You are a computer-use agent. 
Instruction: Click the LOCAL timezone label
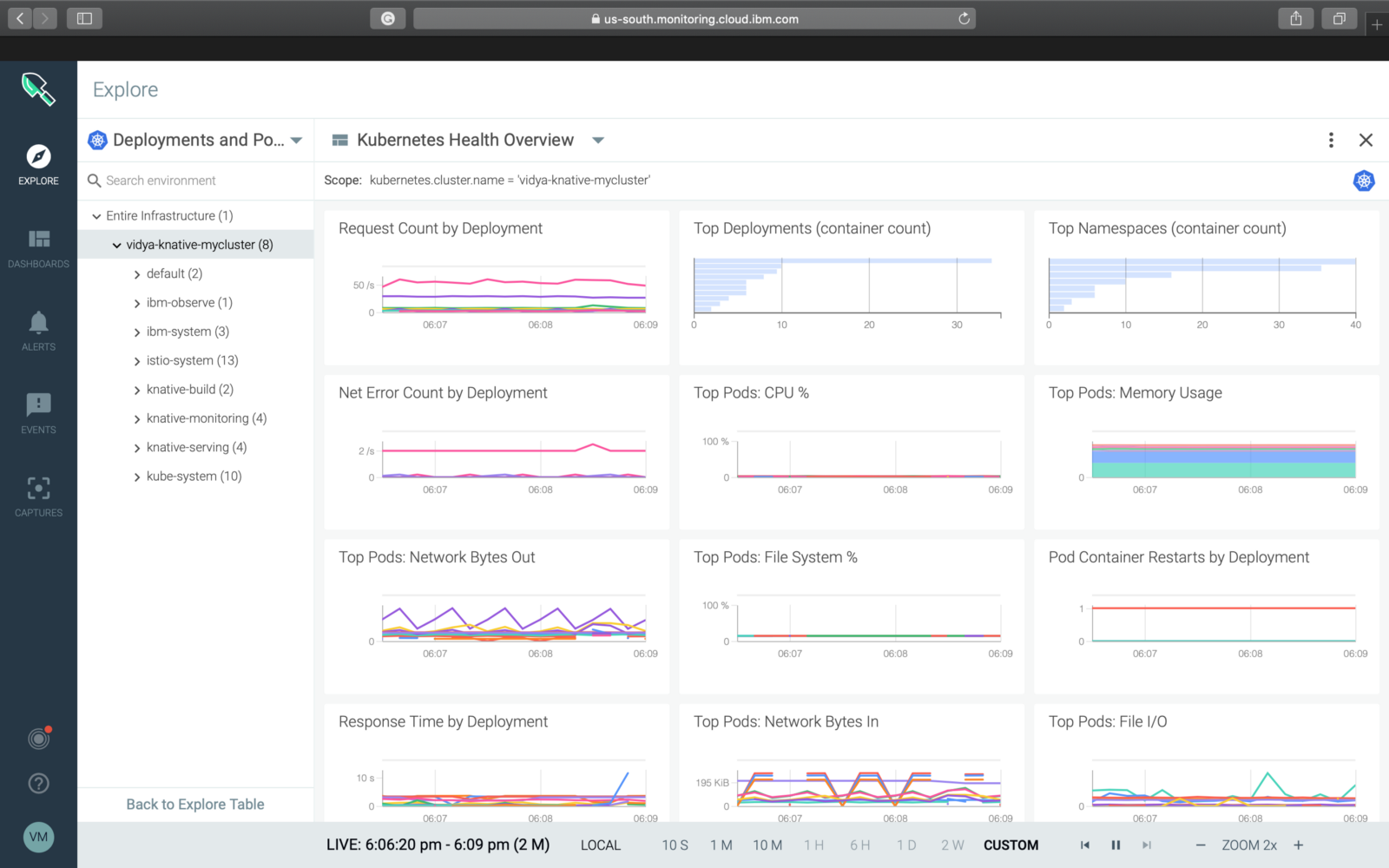(601, 845)
